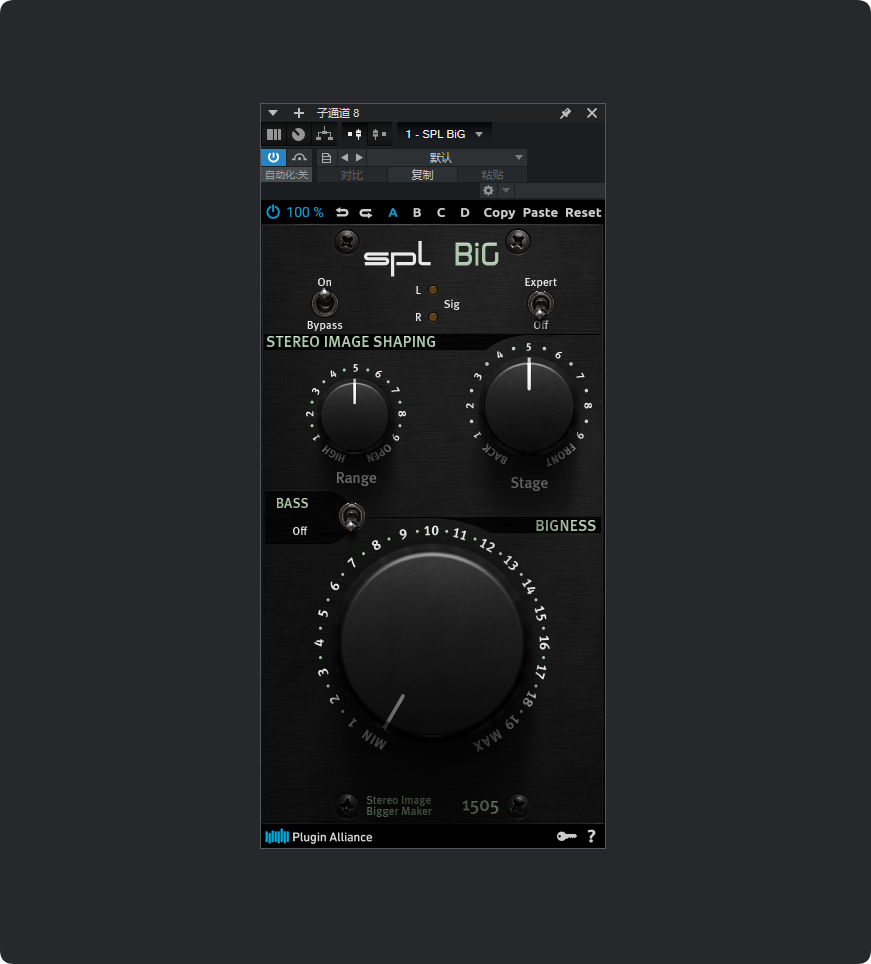Click the Stereo Image Bigger Maker label
The height and width of the screenshot is (964, 871).
(399, 806)
